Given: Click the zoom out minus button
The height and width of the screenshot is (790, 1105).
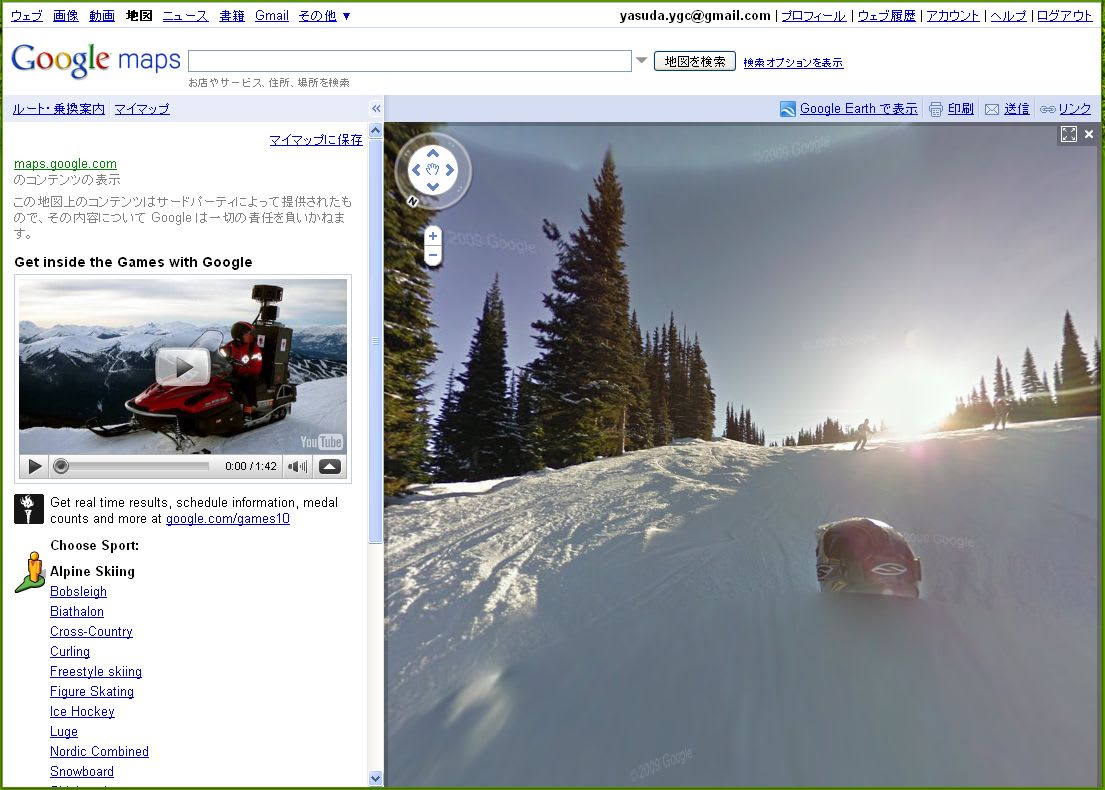Looking at the screenshot, I should (x=432, y=255).
